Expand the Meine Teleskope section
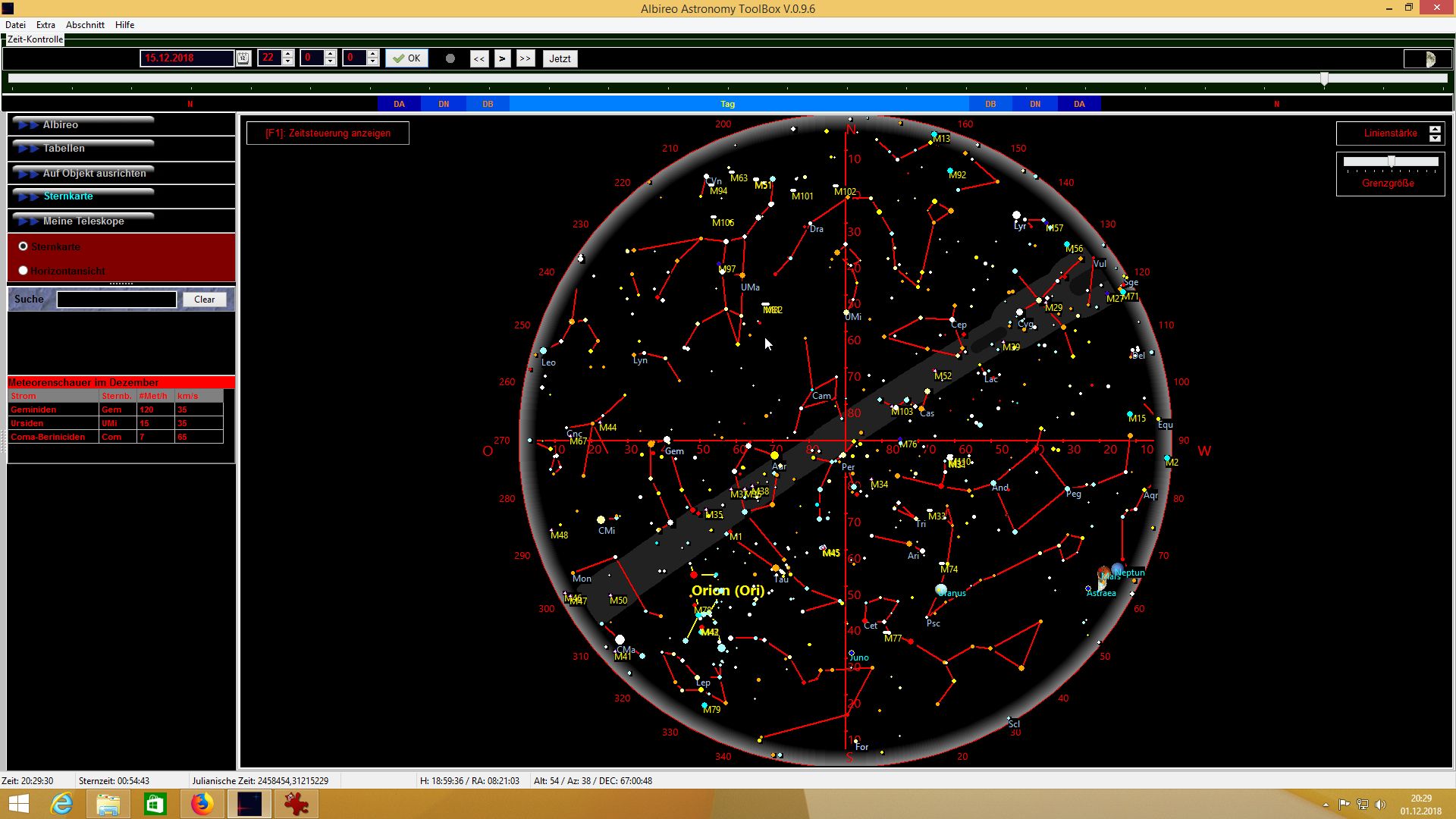Viewport: 1456px width, 819px height. pos(83,221)
